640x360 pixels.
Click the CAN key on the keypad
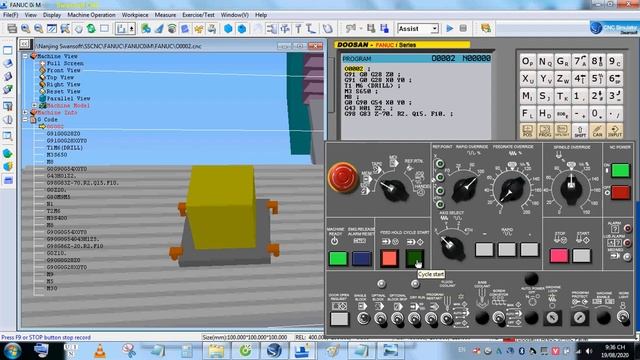(597, 131)
